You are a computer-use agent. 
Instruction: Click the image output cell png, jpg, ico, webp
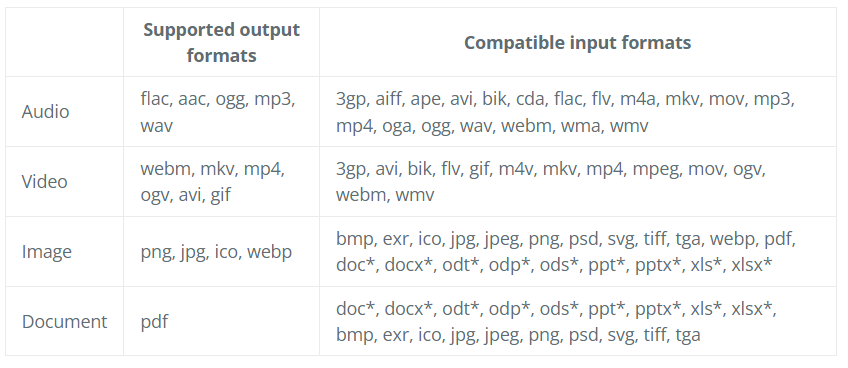221,252
